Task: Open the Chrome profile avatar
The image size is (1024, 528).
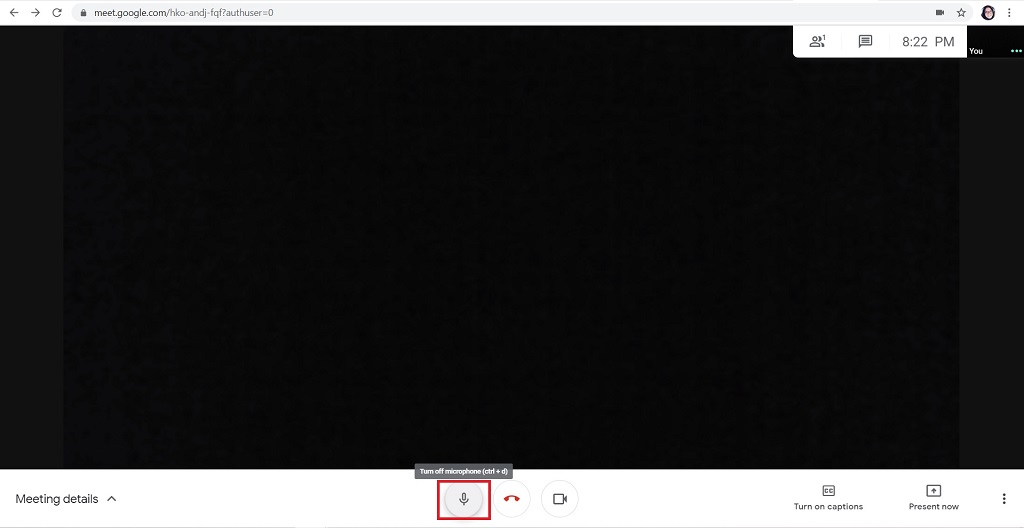Action: tap(988, 13)
